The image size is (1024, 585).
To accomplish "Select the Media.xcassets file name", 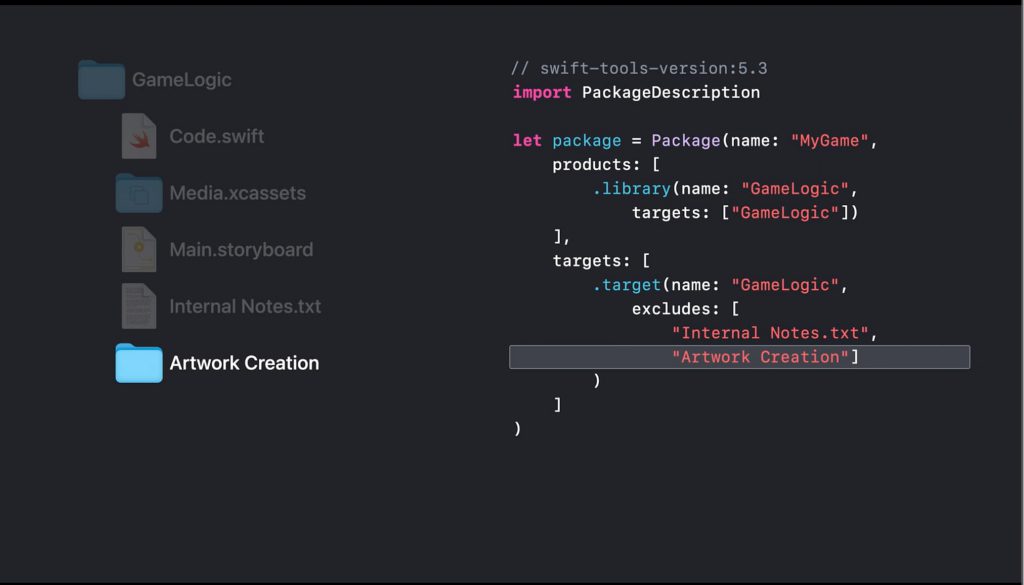I will 238,193.
